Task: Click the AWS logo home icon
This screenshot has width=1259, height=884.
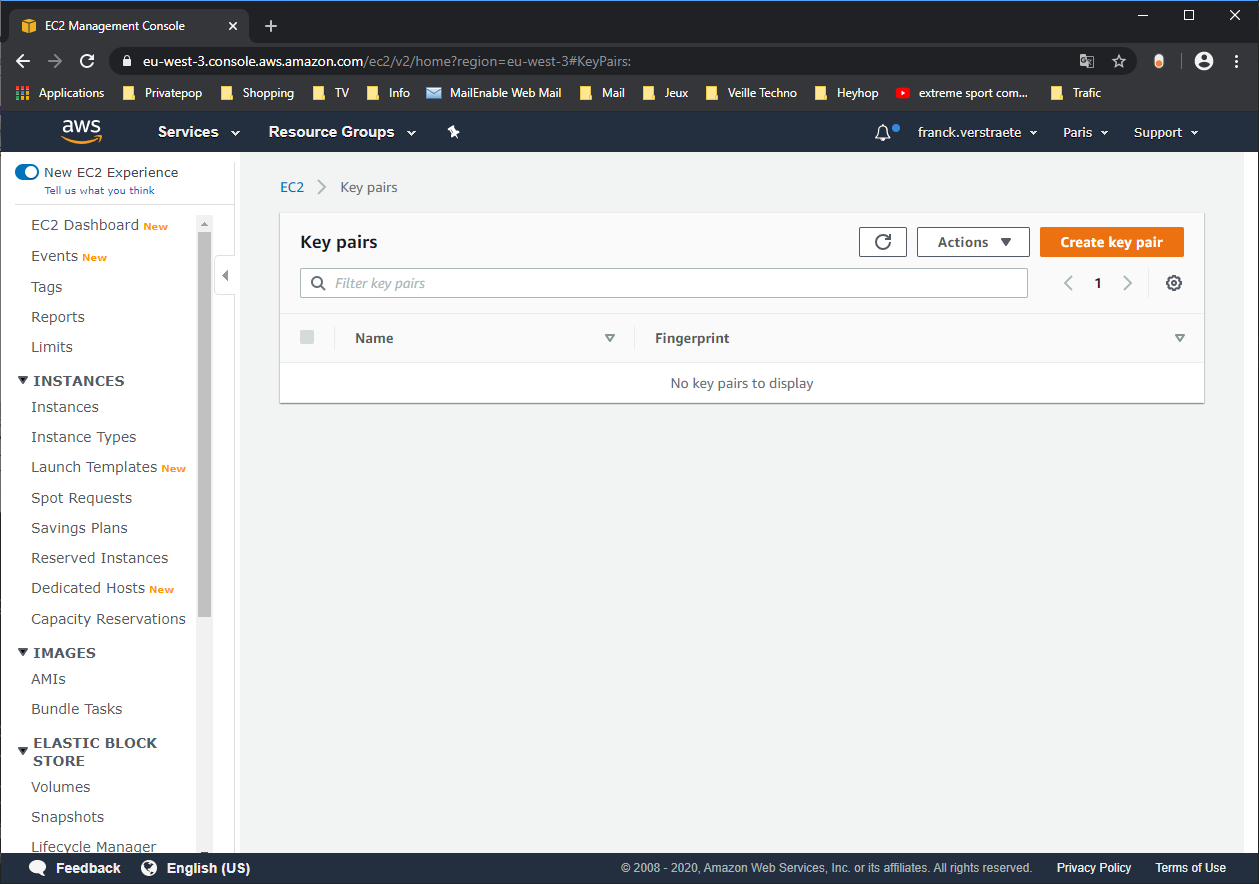Action: point(81,131)
